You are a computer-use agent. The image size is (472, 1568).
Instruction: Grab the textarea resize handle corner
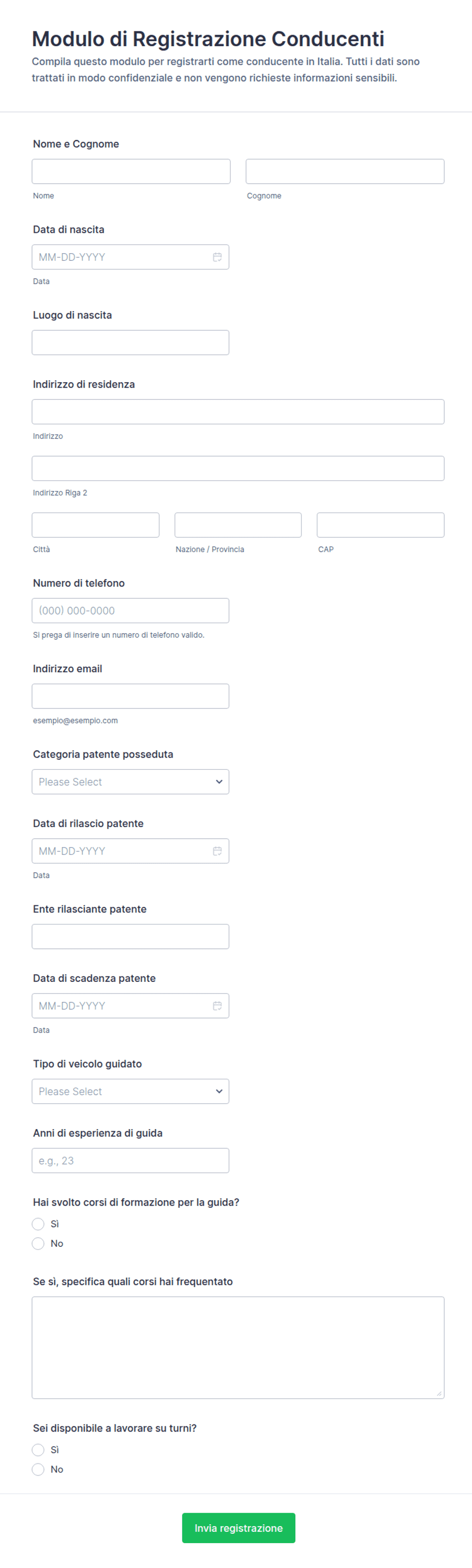point(439,1393)
